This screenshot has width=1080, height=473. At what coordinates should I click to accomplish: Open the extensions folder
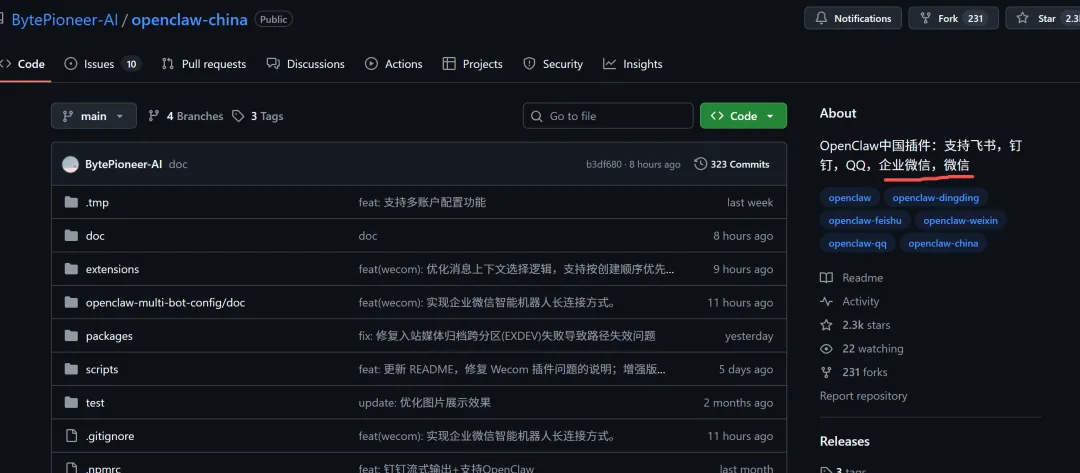tap(112, 269)
